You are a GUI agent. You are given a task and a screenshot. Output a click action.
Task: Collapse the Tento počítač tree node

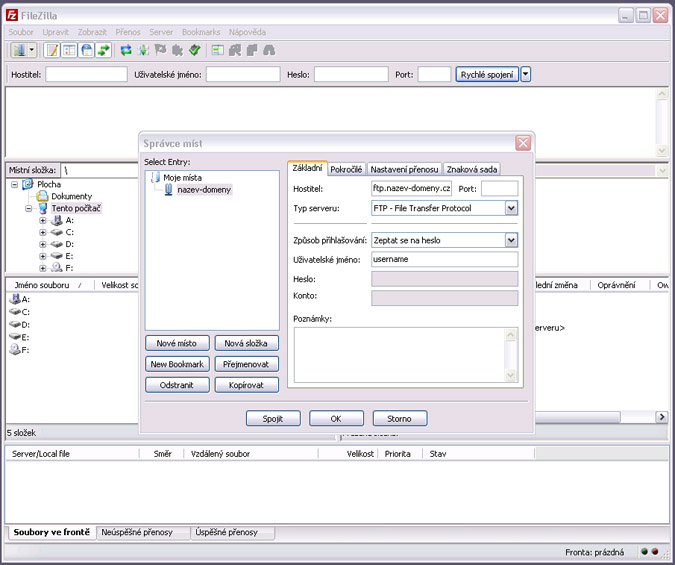pos(29,208)
